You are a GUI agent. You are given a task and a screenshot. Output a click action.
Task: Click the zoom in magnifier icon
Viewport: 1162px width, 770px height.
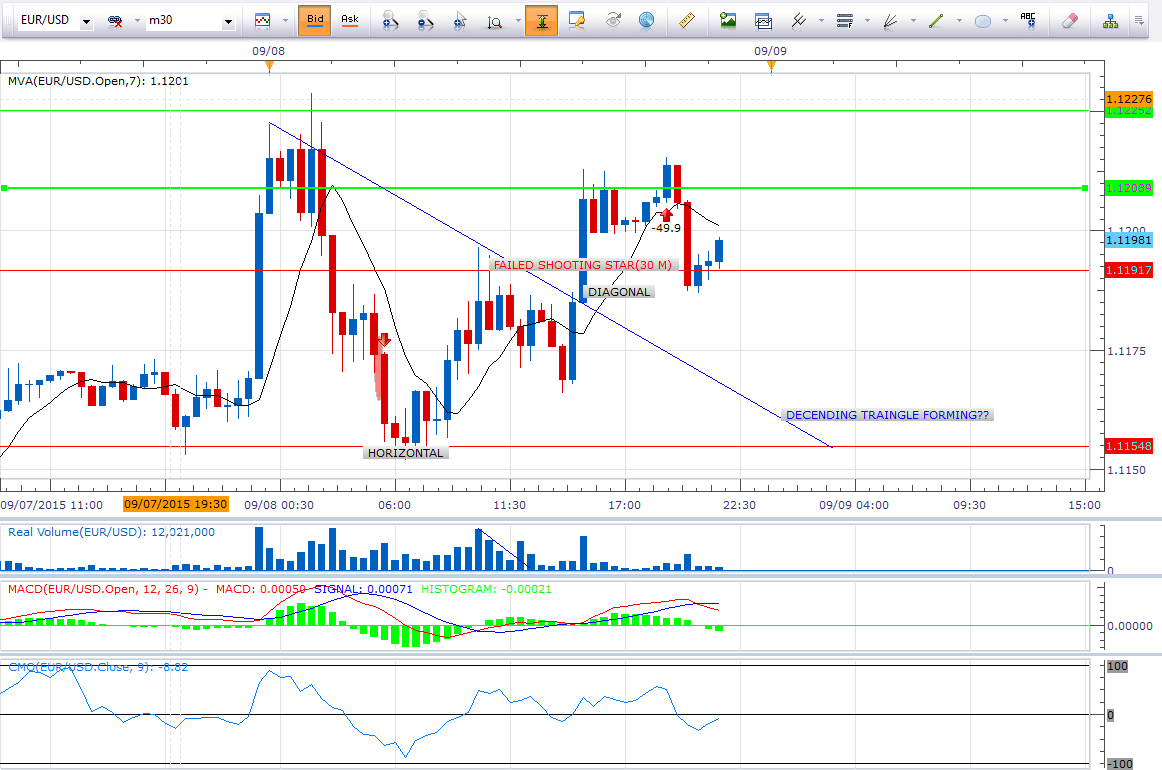pos(392,19)
